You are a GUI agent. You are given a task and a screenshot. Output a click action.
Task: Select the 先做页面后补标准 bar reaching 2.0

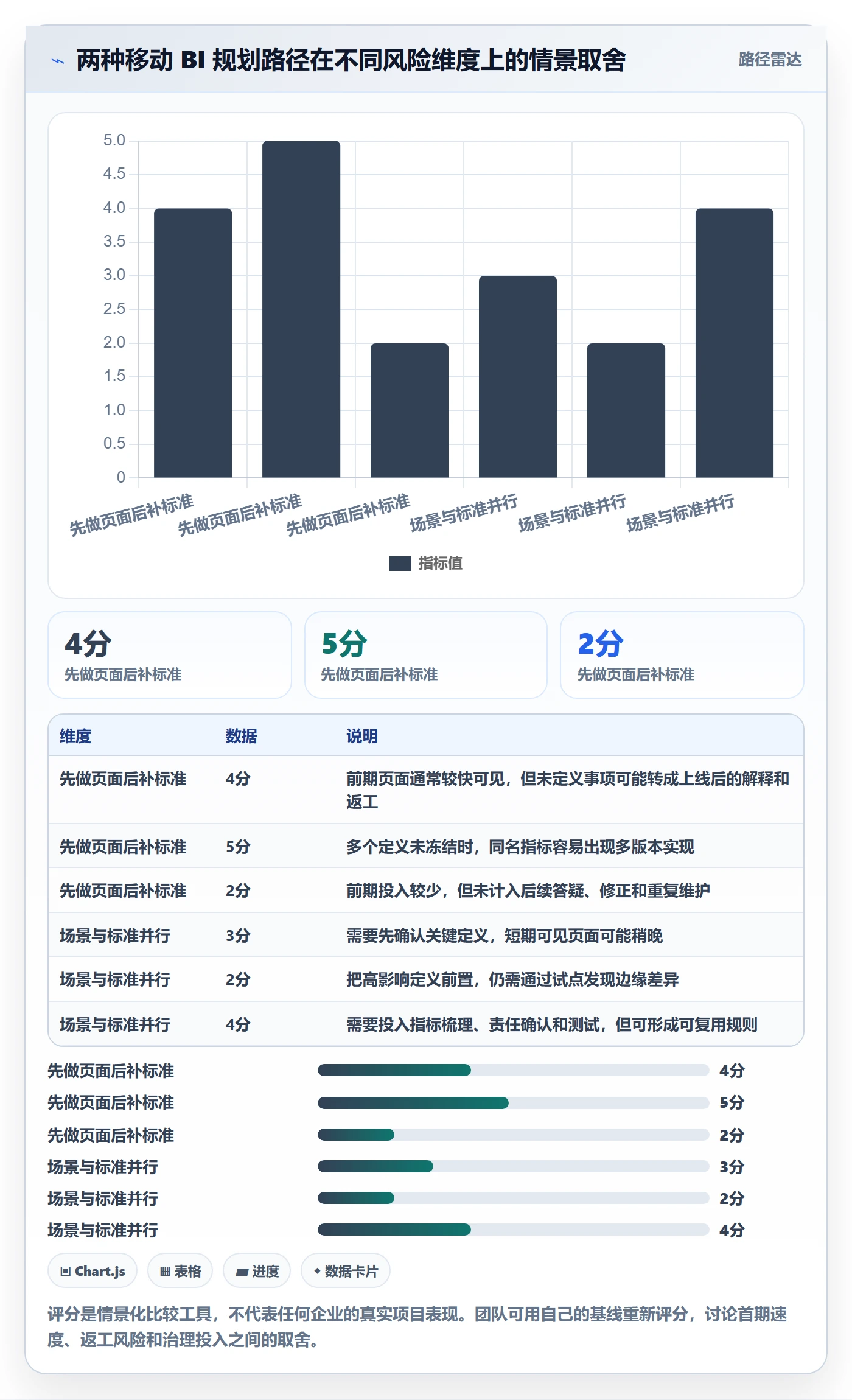tap(410, 410)
